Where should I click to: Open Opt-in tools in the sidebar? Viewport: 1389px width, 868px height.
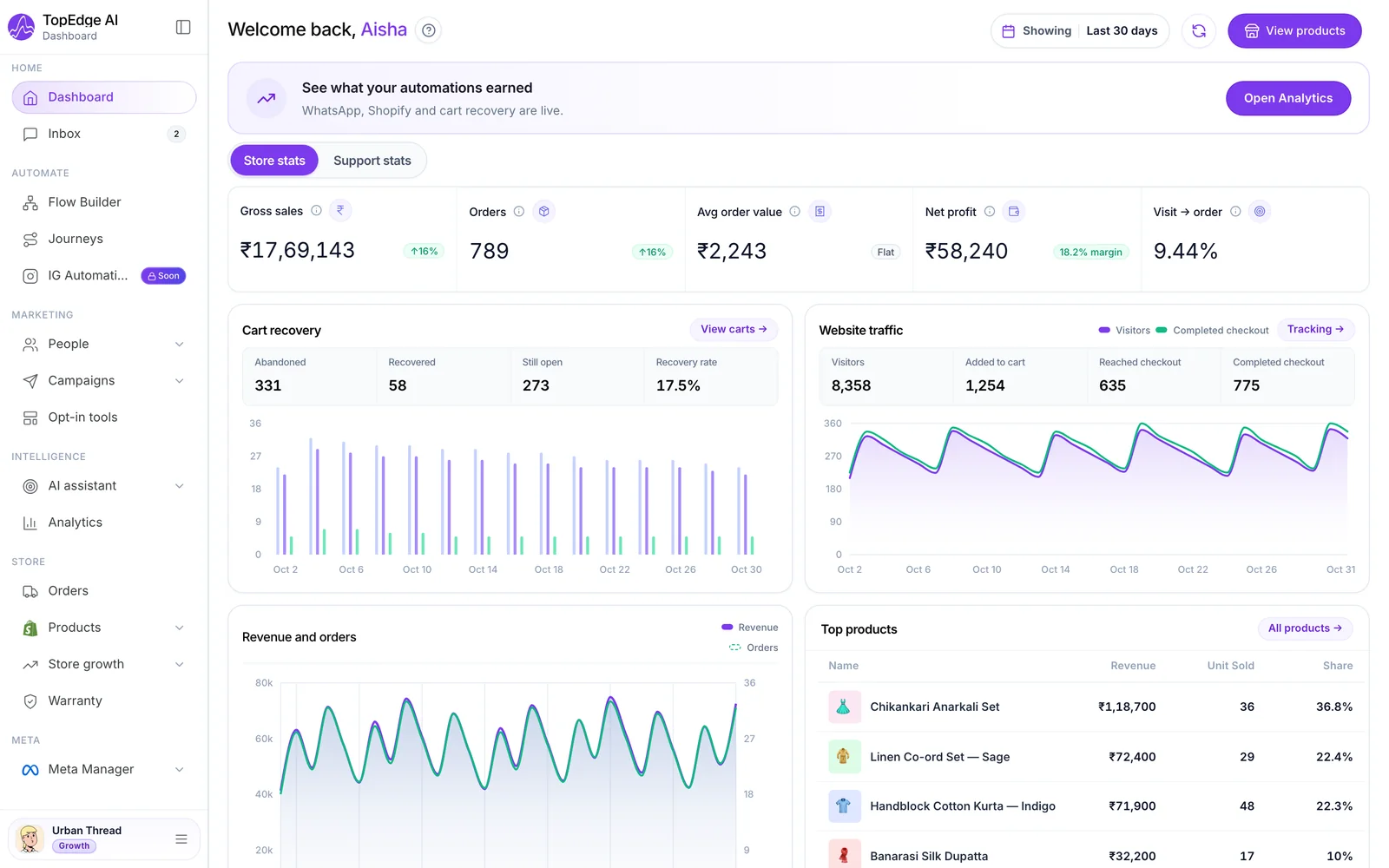point(104,418)
